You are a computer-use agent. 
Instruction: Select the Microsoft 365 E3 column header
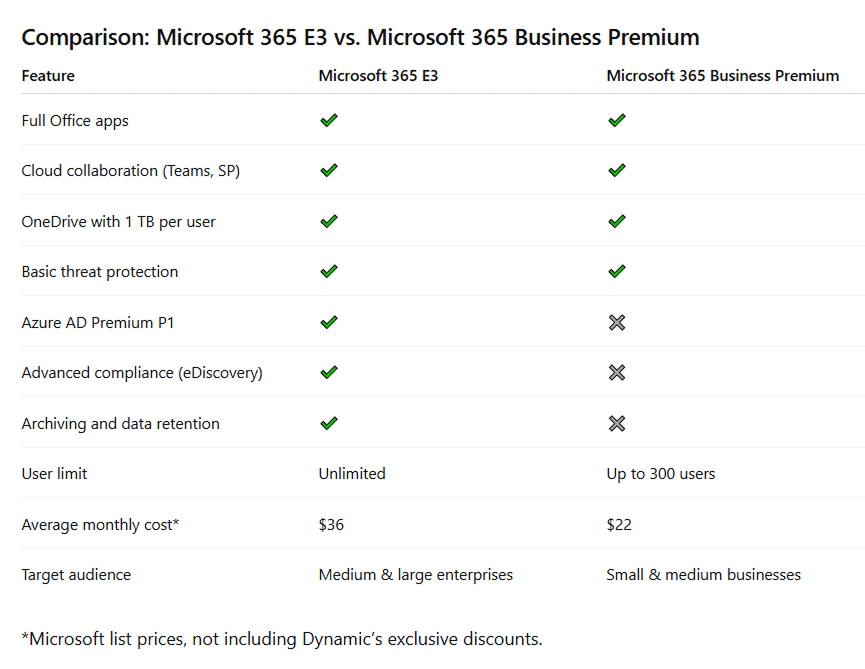click(378, 76)
